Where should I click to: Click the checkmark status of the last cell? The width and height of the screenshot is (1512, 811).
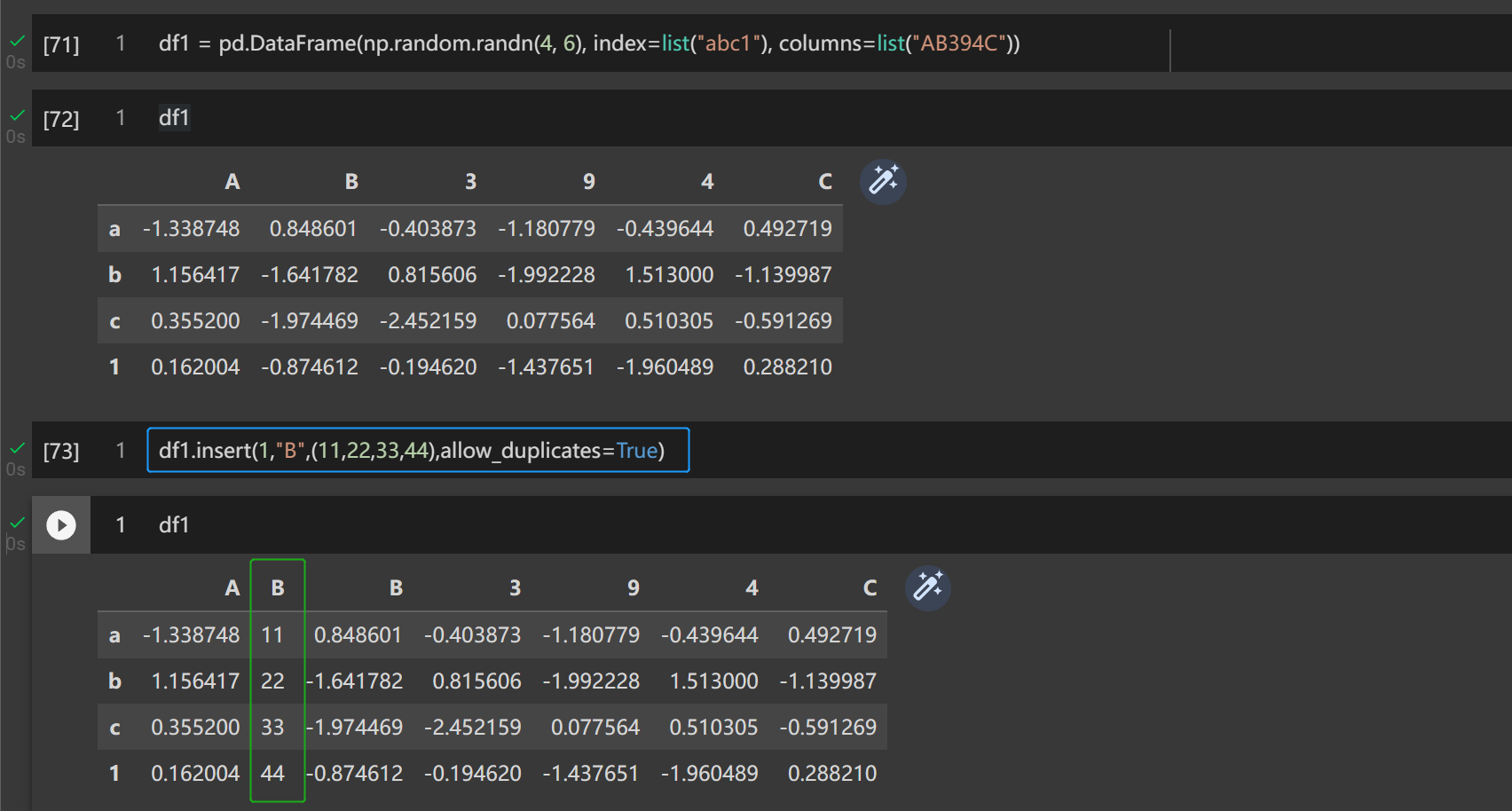pyautogui.click(x=17, y=523)
